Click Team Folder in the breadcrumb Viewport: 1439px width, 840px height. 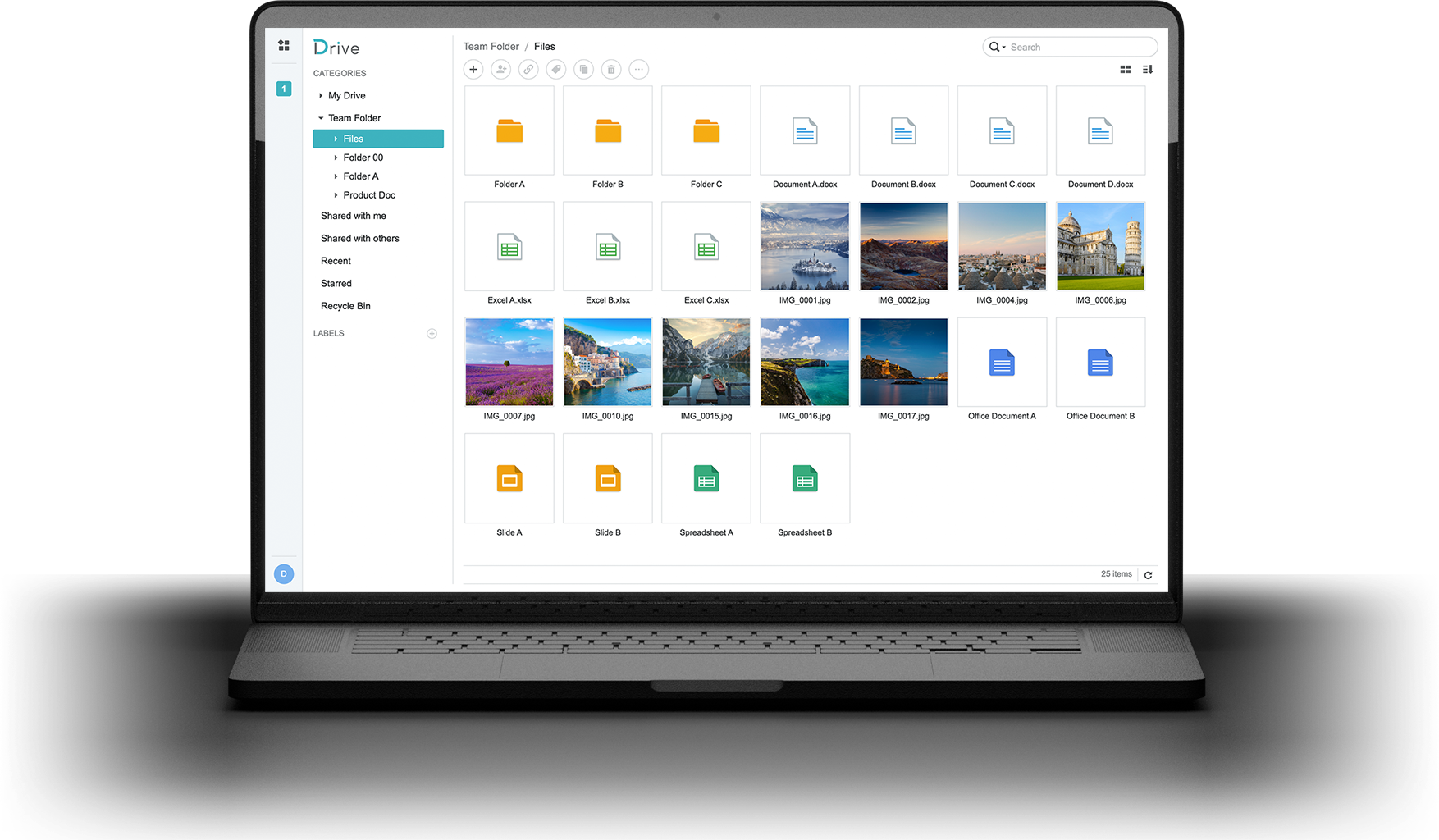pyautogui.click(x=491, y=46)
